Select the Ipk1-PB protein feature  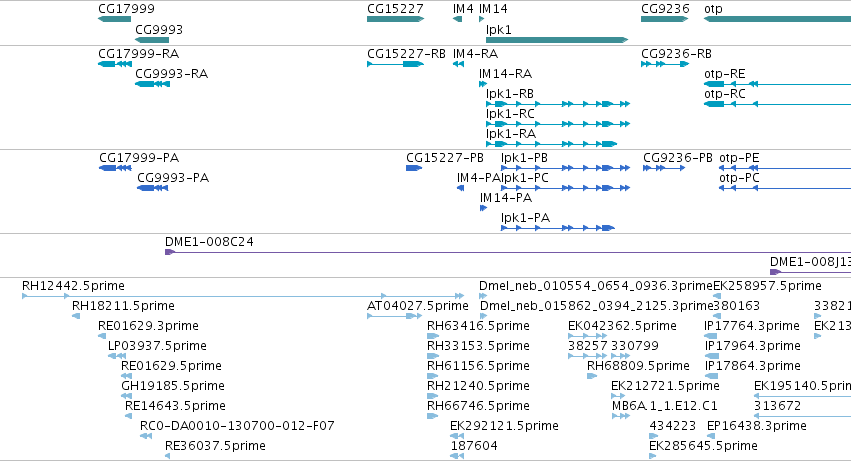(x=566, y=168)
